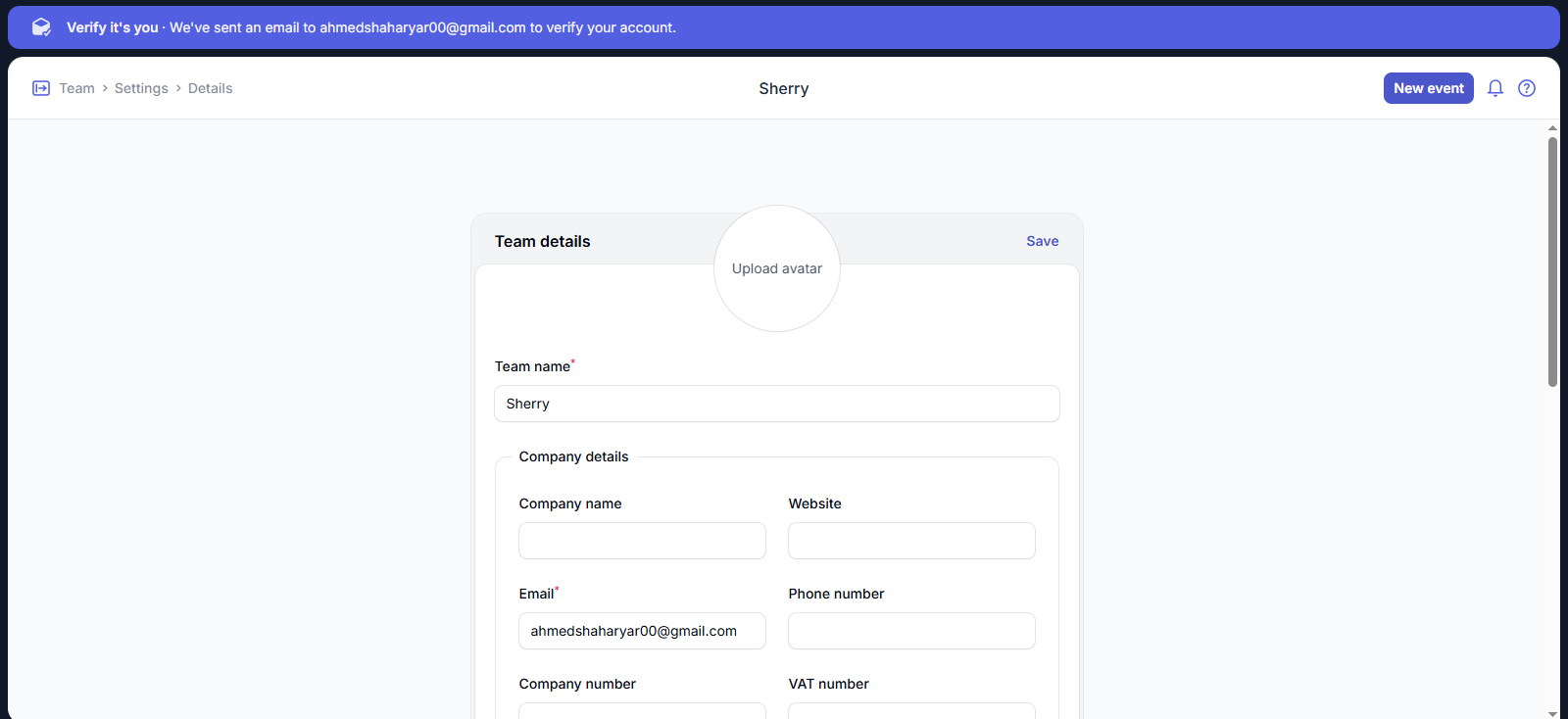This screenshot has width=1568, height=719.
Task: Click the verify email envelope icon
Action: click(41, 27)
